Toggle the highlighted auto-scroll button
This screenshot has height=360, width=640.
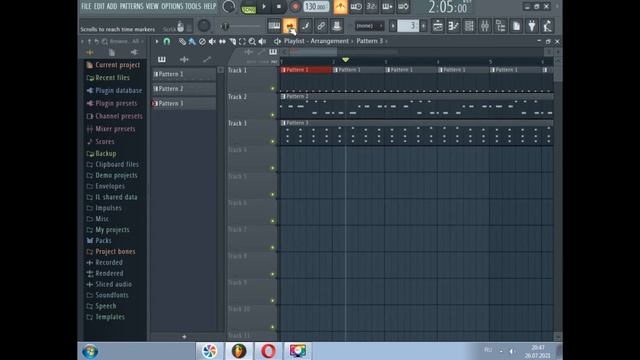tap(290, 26)
